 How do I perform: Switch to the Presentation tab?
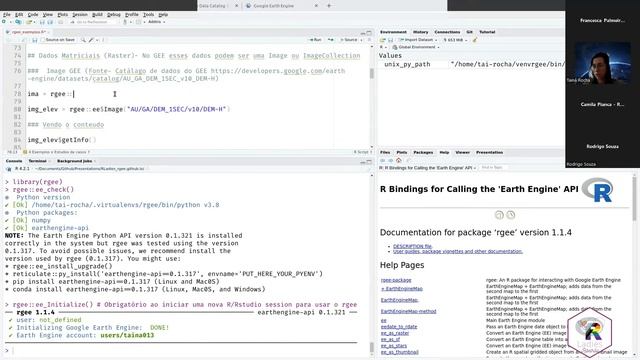point(489,152)
